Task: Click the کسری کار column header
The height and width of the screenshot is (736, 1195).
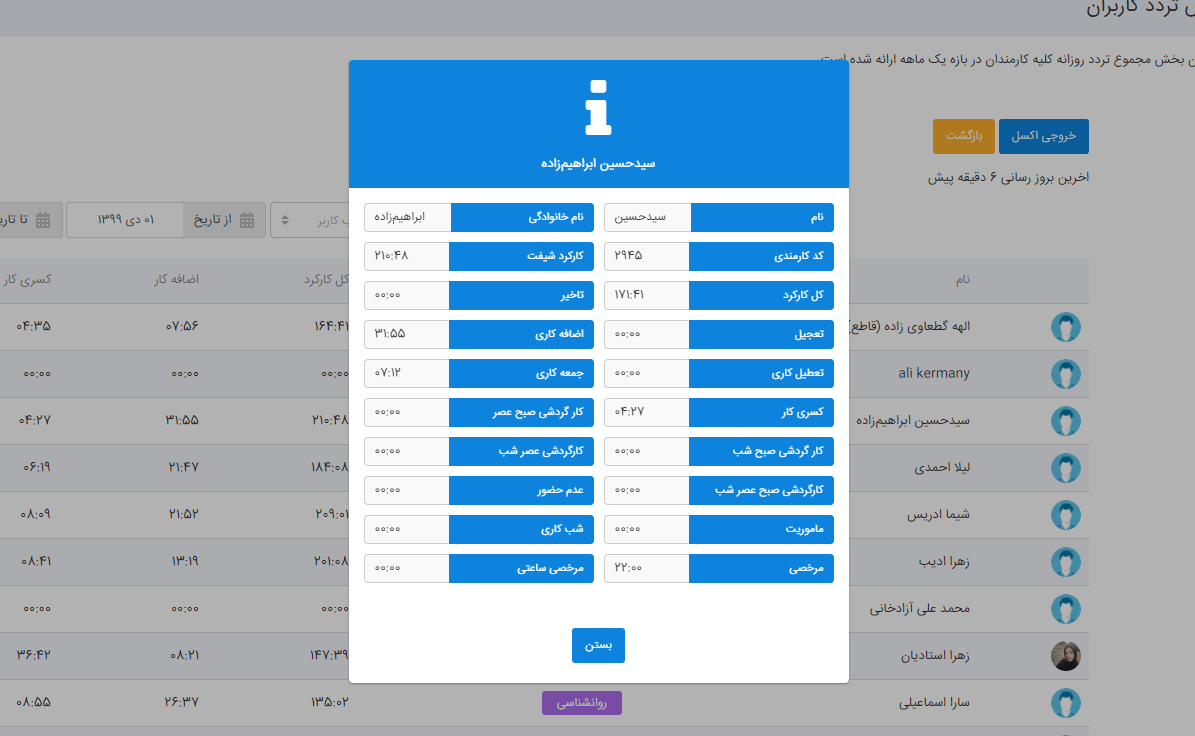Action: (x=27, y=280)
